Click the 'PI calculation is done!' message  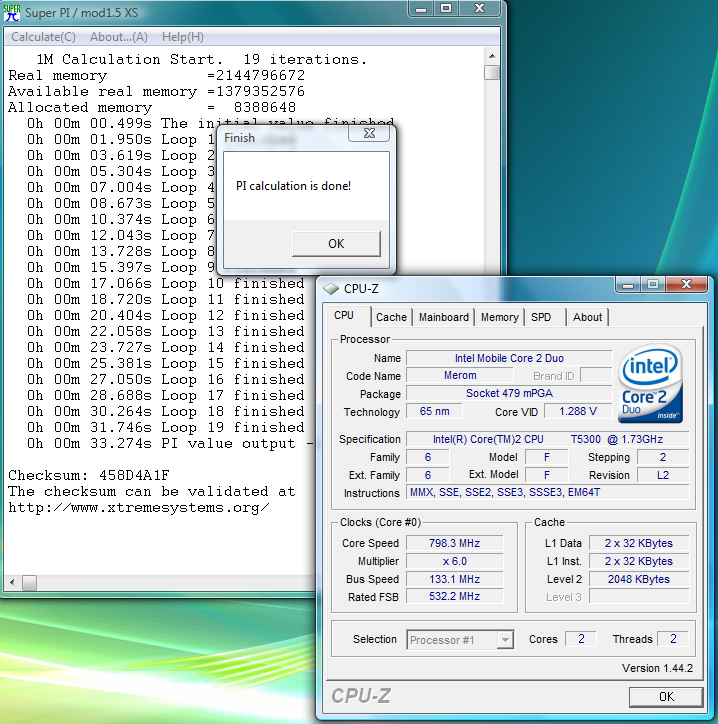click(x=293, y=186)
